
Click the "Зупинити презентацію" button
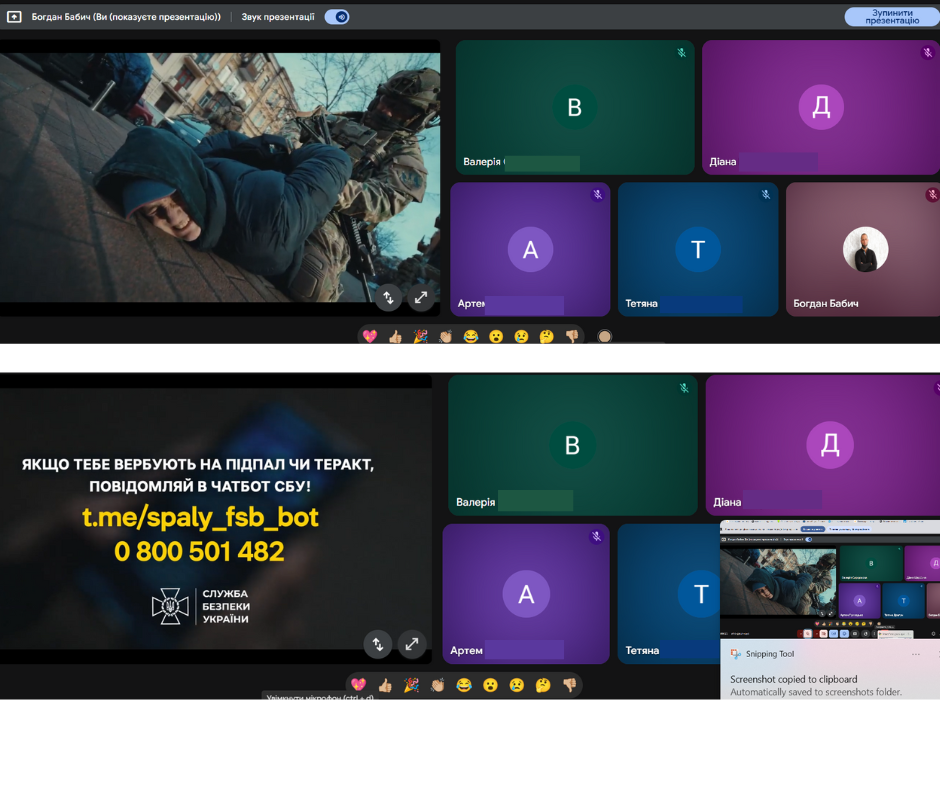(891, 17)
